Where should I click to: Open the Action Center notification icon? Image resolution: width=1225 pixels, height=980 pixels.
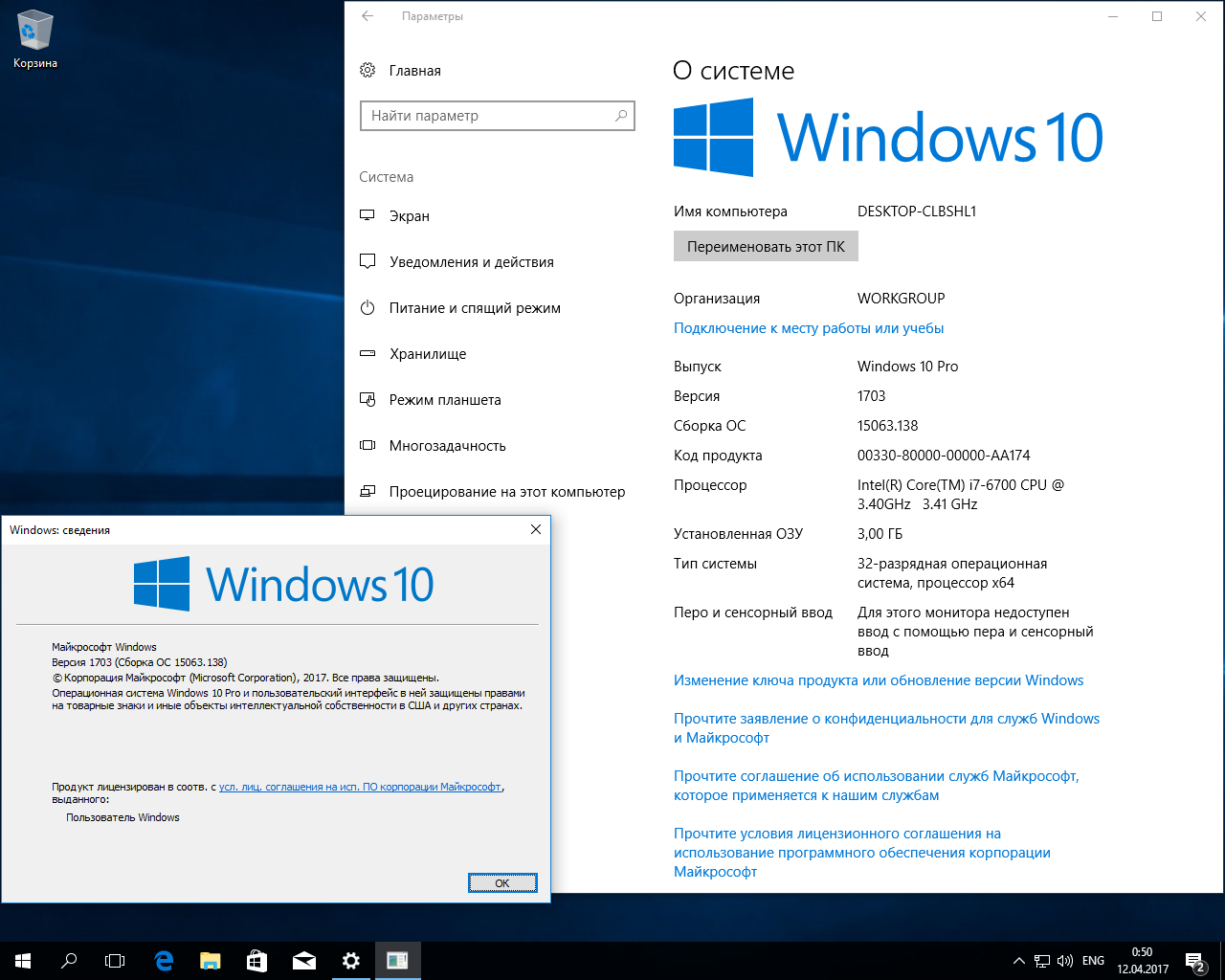coord(1194,961)
